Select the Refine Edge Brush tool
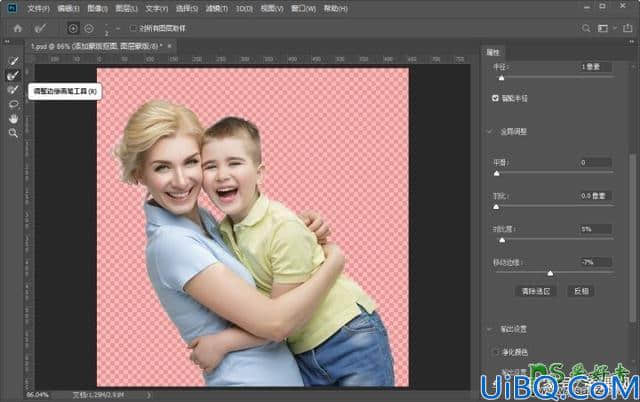Screen dimensions: 640x402 (x=13, y=76)
